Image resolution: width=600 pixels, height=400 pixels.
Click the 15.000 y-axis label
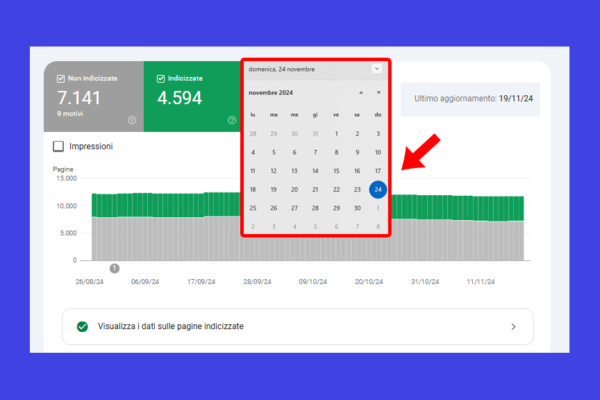coord(67,178)
